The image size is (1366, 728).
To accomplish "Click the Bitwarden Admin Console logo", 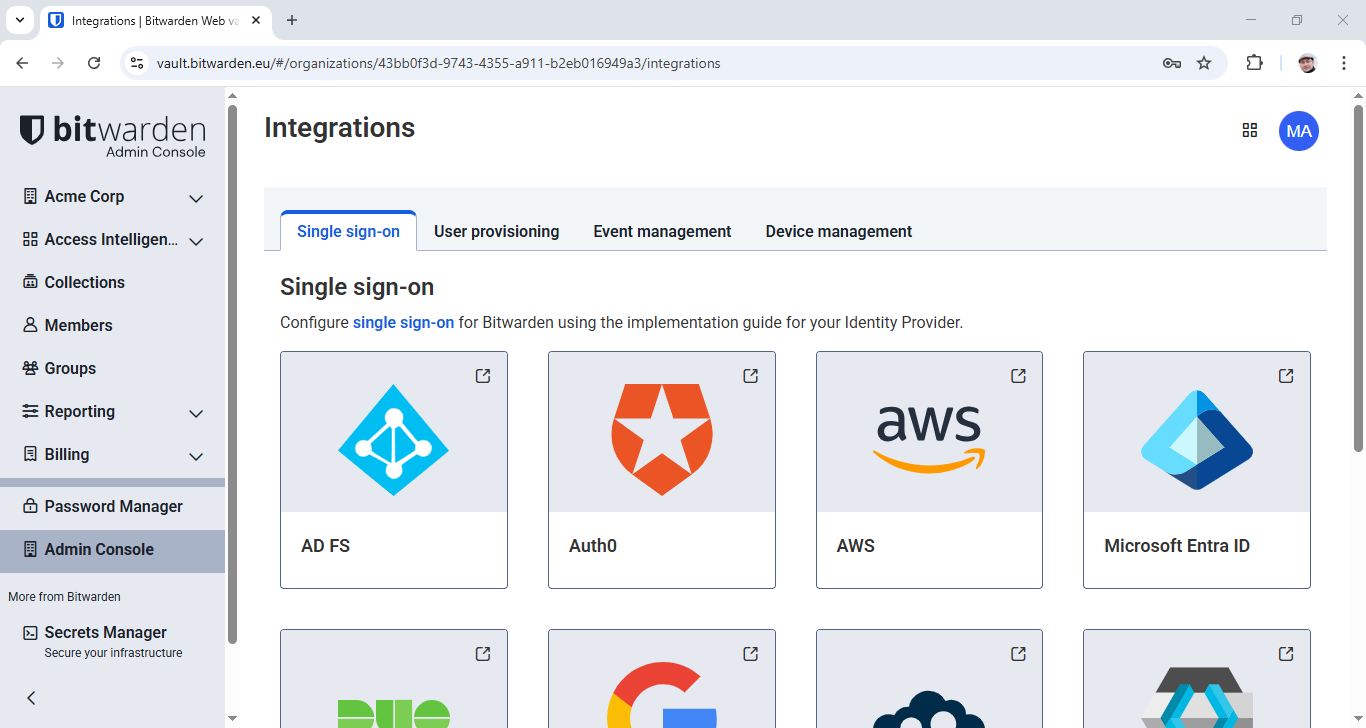I will pyautogui.click(x=113, y=136).
